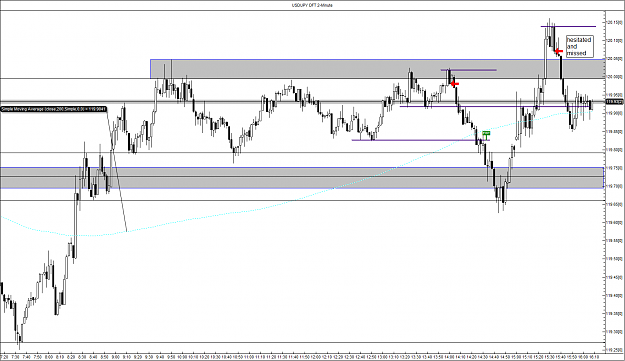Select the red arrow marker near 14:00
The height and width of the screenshot is (361, 625).
(x=454, y=84)
